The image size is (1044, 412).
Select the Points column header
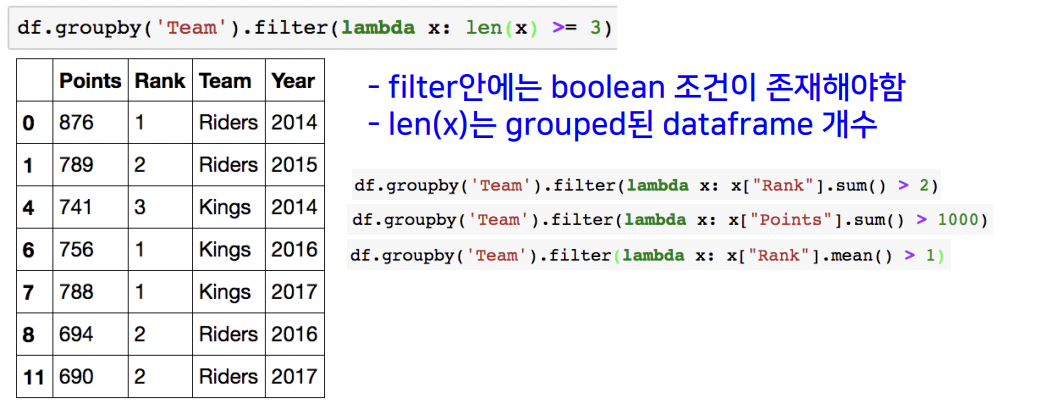90,81
